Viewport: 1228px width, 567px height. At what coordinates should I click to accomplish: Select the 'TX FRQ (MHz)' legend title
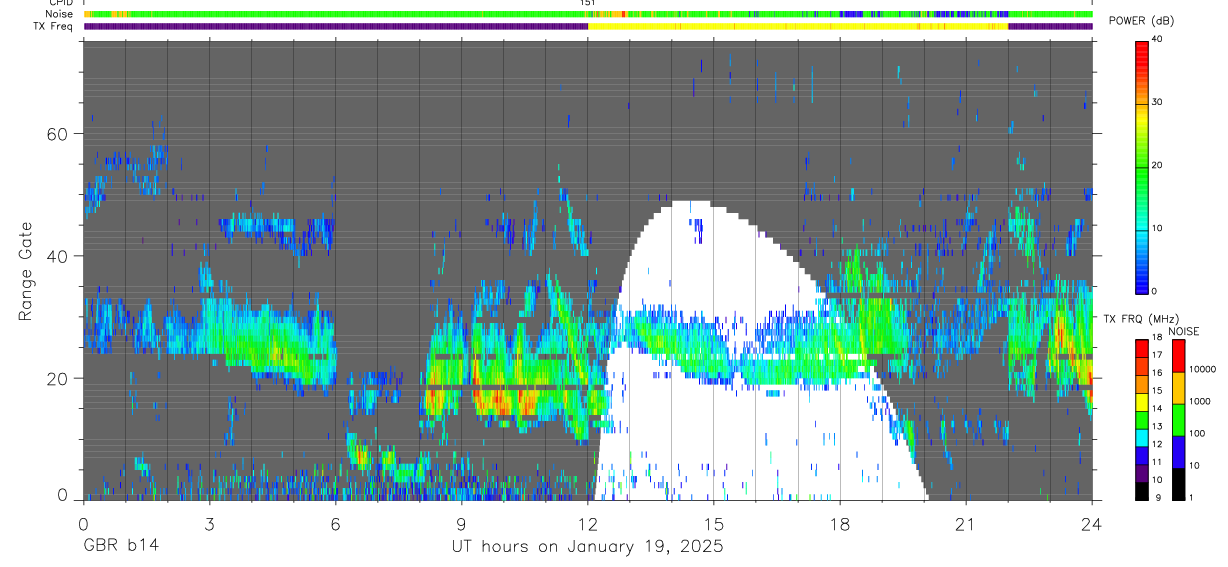(x=1141, y=318)
